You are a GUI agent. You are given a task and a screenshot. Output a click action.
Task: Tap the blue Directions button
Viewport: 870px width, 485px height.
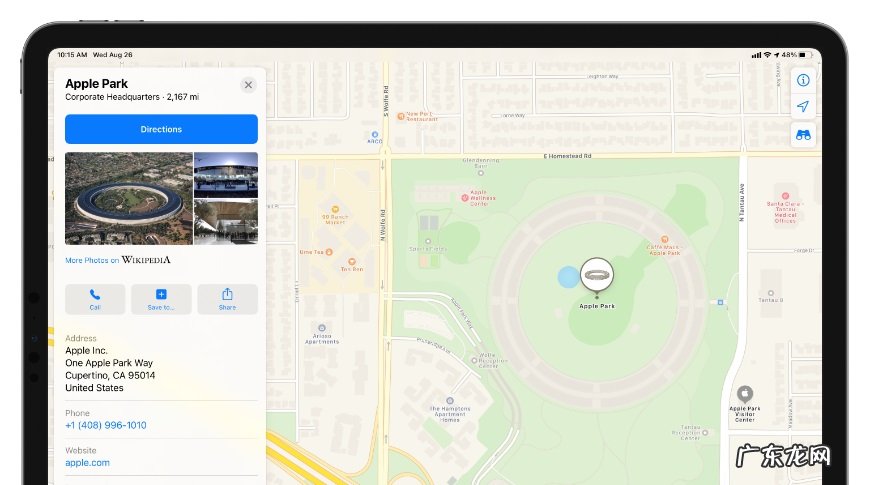pyautogui.click(x=161, y=129)
